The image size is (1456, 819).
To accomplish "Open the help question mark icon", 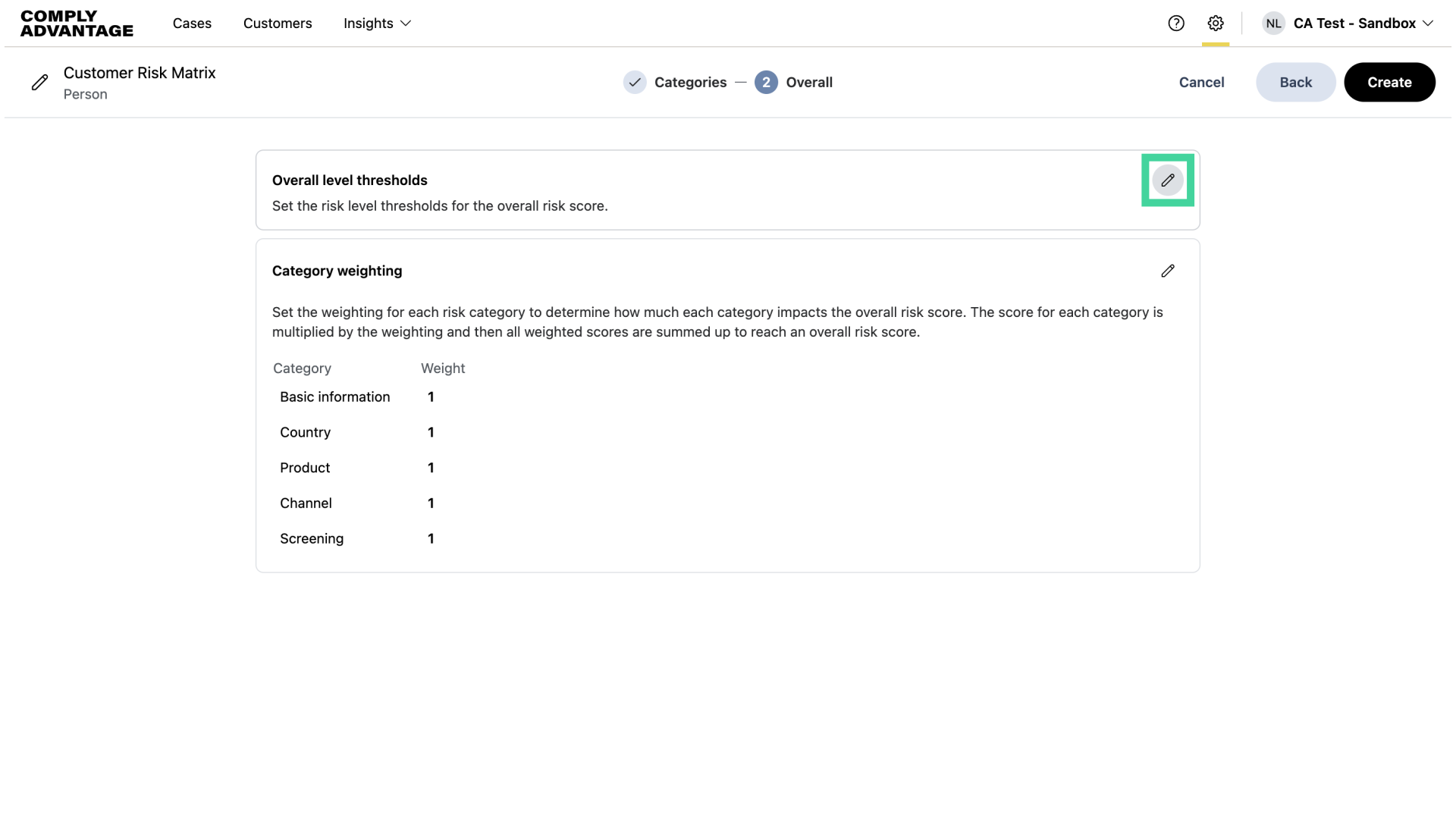I will [x=1175, y=24].
